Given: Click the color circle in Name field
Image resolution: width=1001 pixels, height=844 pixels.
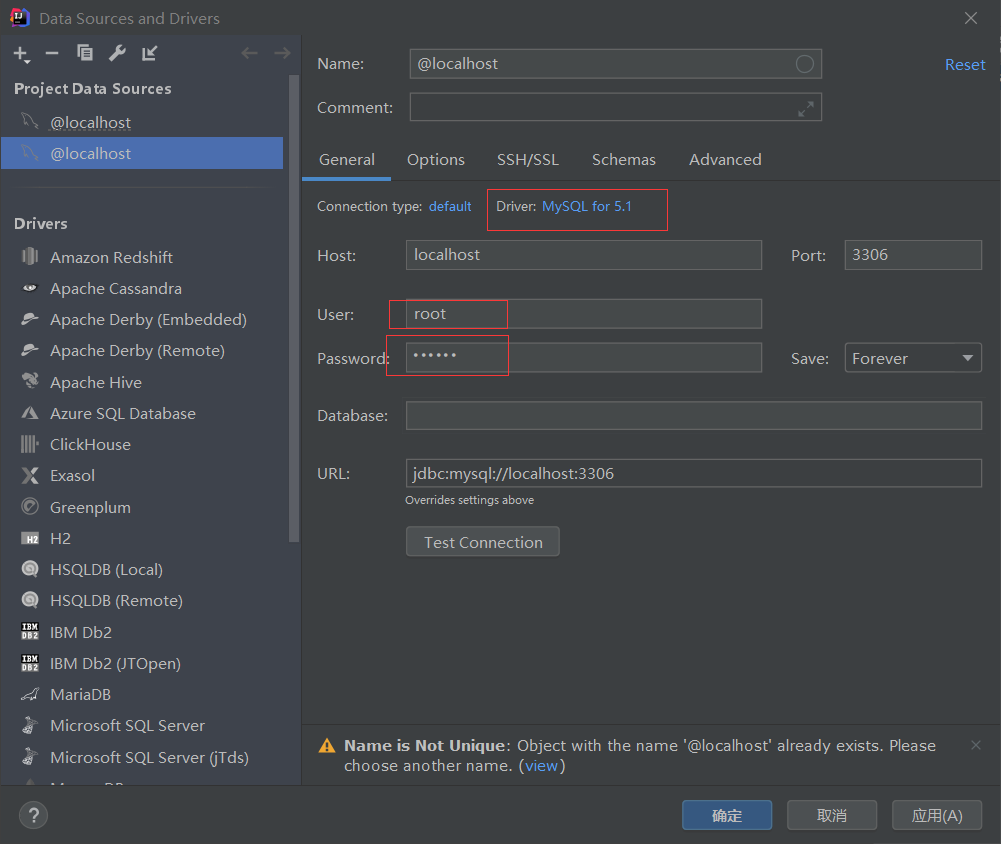Looking at the screenshot, I should click(x=804, y=64).
